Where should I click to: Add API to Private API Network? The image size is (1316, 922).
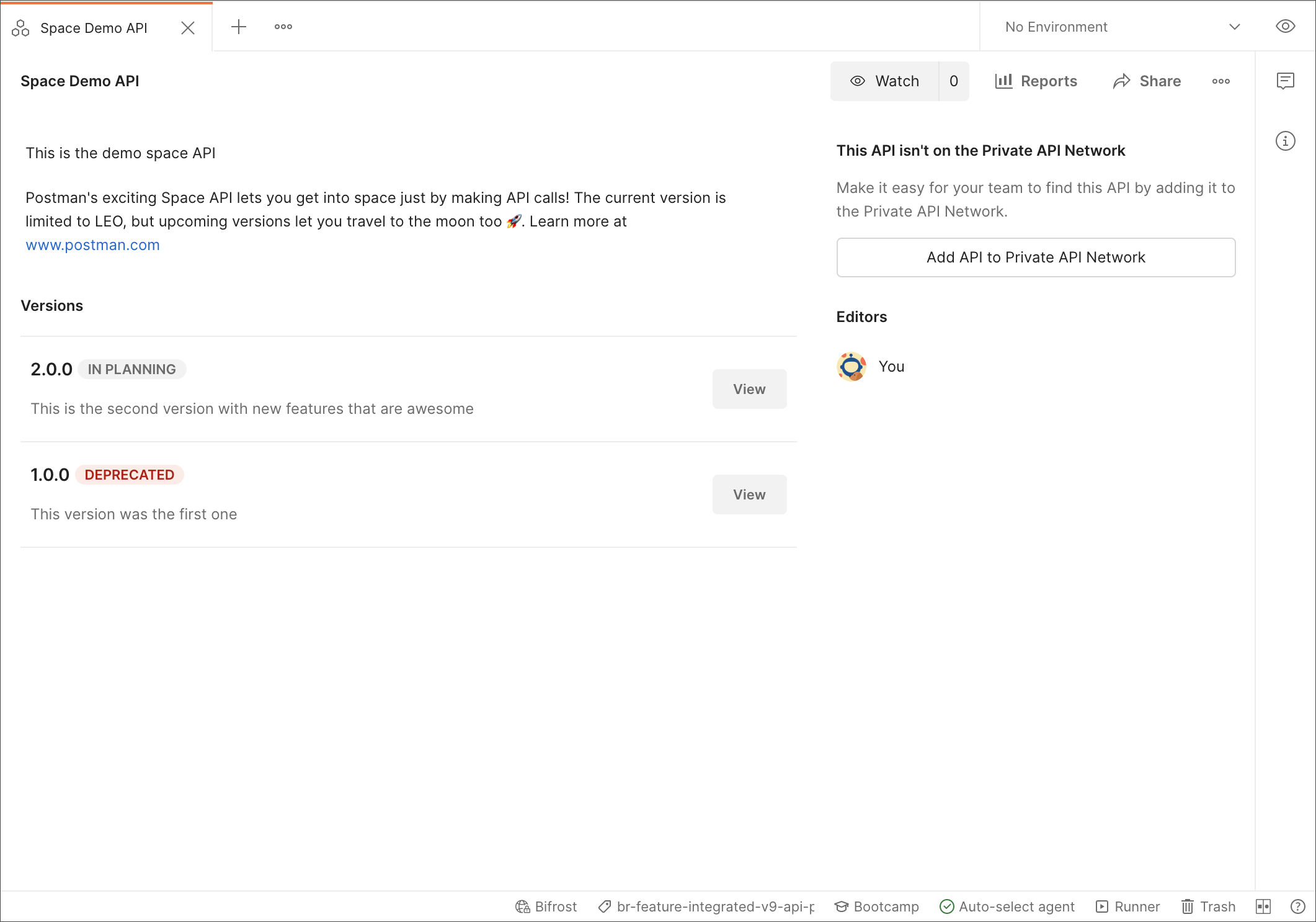(1036, 257)
